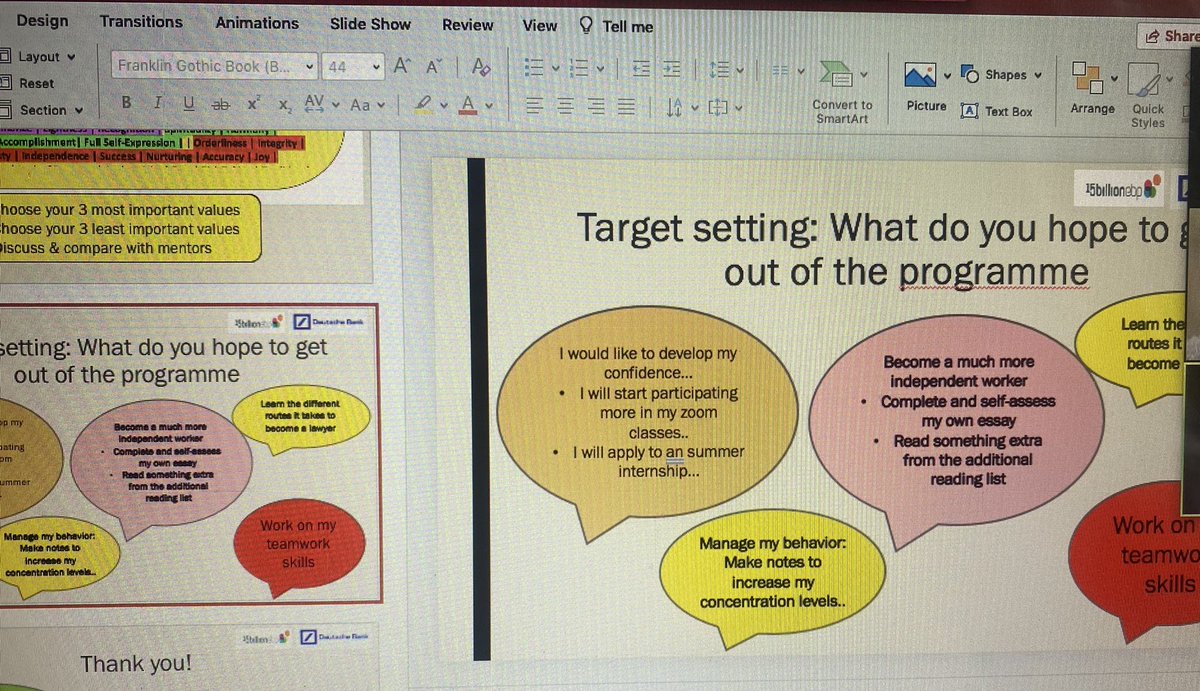Toggle Italic formatting
Image resolution: width=1200 pixels, height=691 pixels.
click(158, 102)
